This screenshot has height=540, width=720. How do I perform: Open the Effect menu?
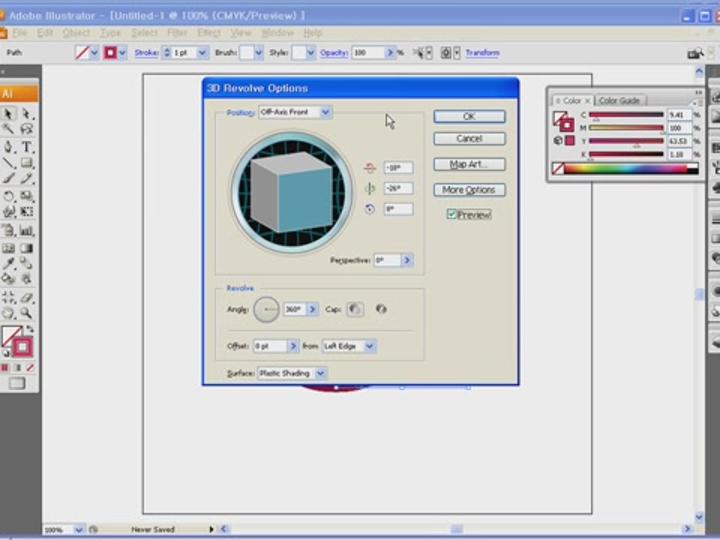coord(209,33)
